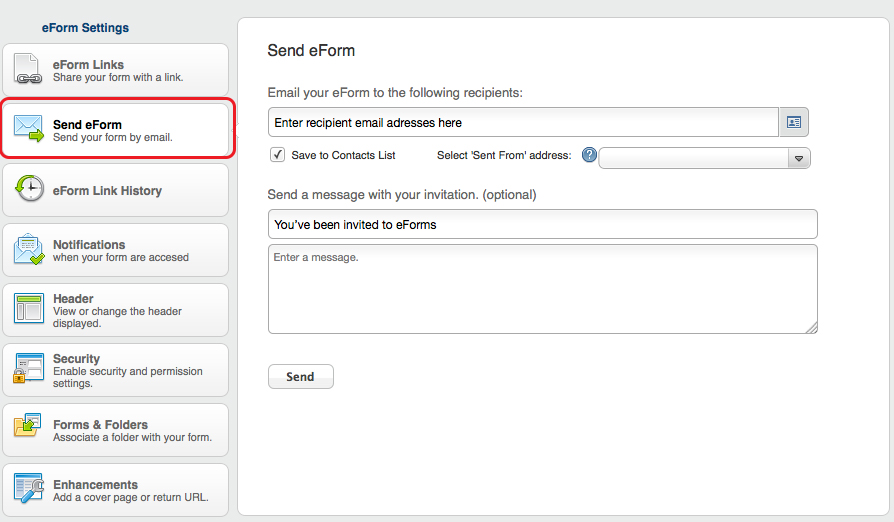This screenshot has width=894, height=522.
Task: Click the eForm Links chain document icon
Action: point(29,69)
